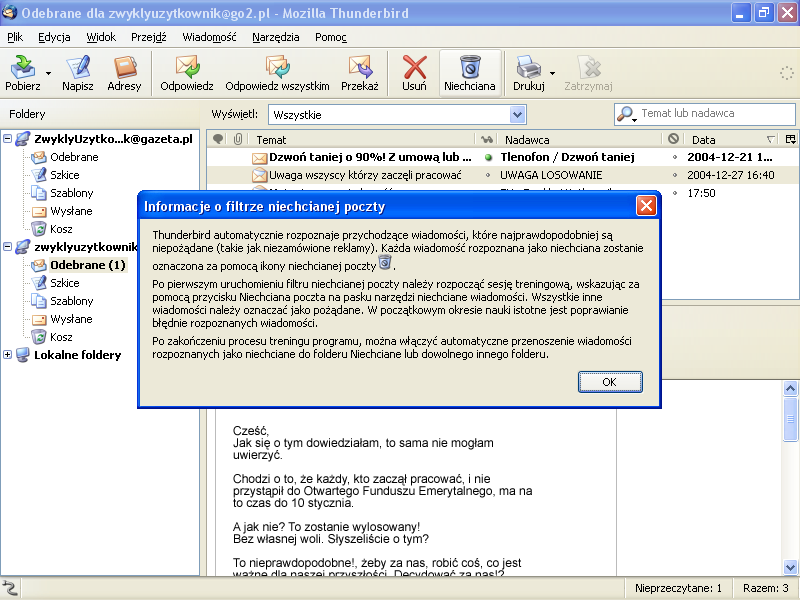This screenshot has width=800, height=600.
Task: Open Szablony folder under gazeta.pl account
Action: [x=71, y=193]
